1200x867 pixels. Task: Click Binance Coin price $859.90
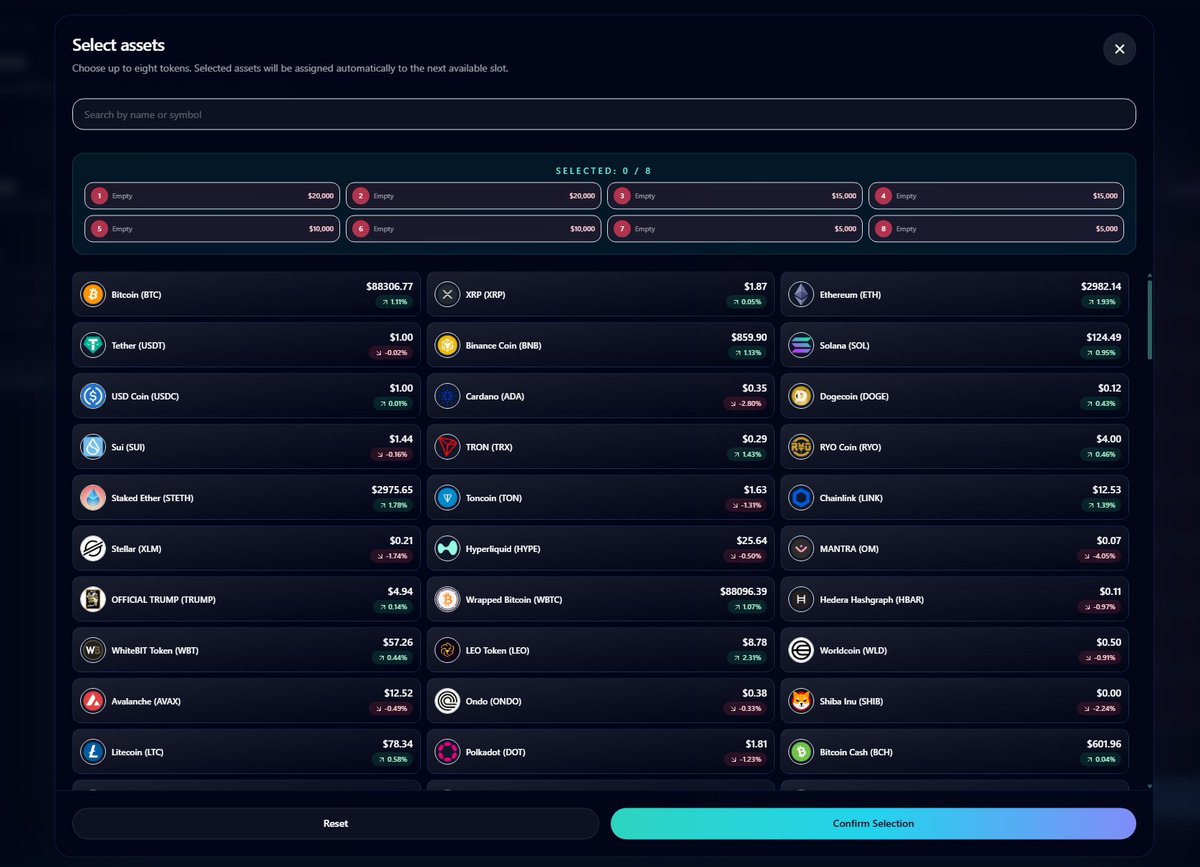coord(749,337)
